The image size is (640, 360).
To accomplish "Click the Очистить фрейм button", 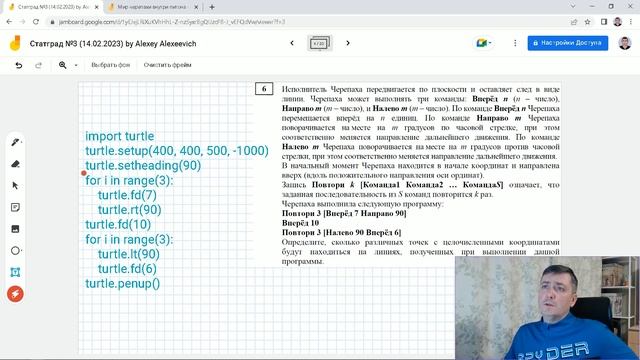I will (167, 65).
